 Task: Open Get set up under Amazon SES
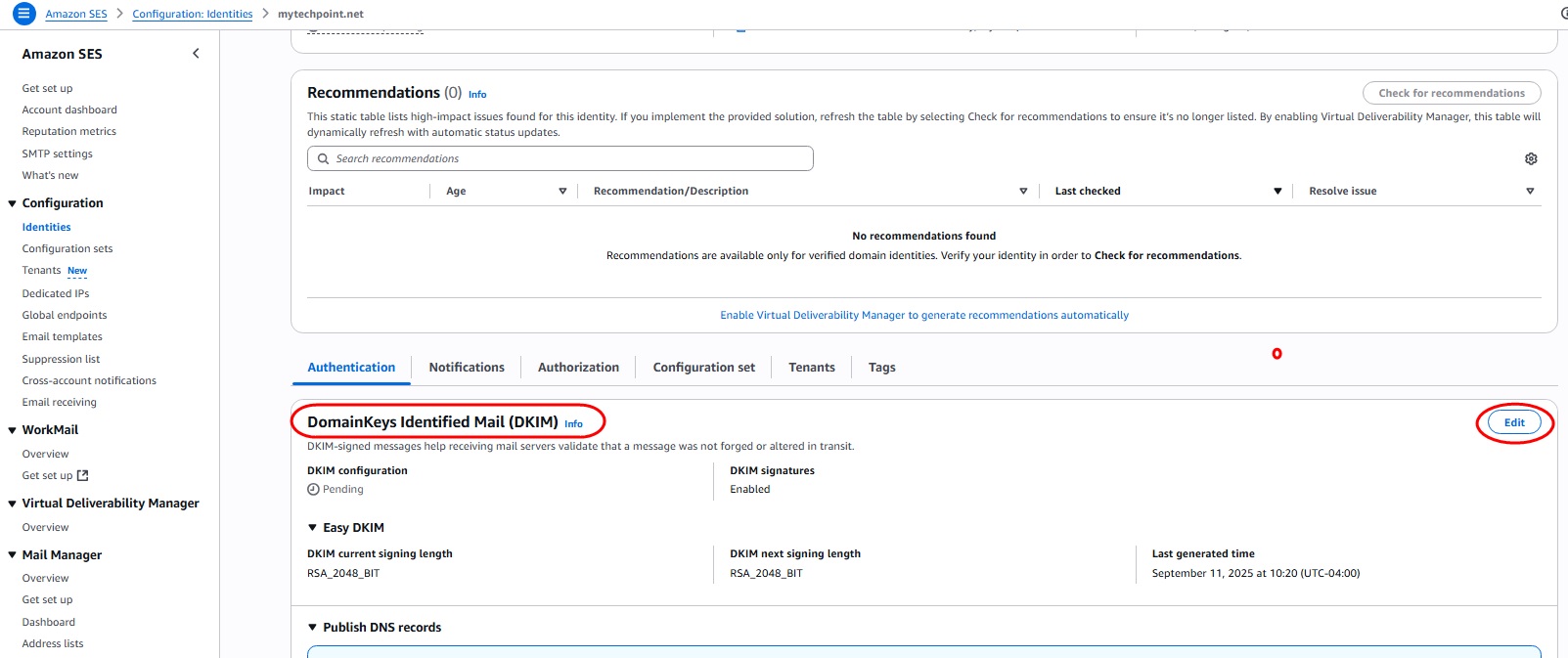[47, 88]
